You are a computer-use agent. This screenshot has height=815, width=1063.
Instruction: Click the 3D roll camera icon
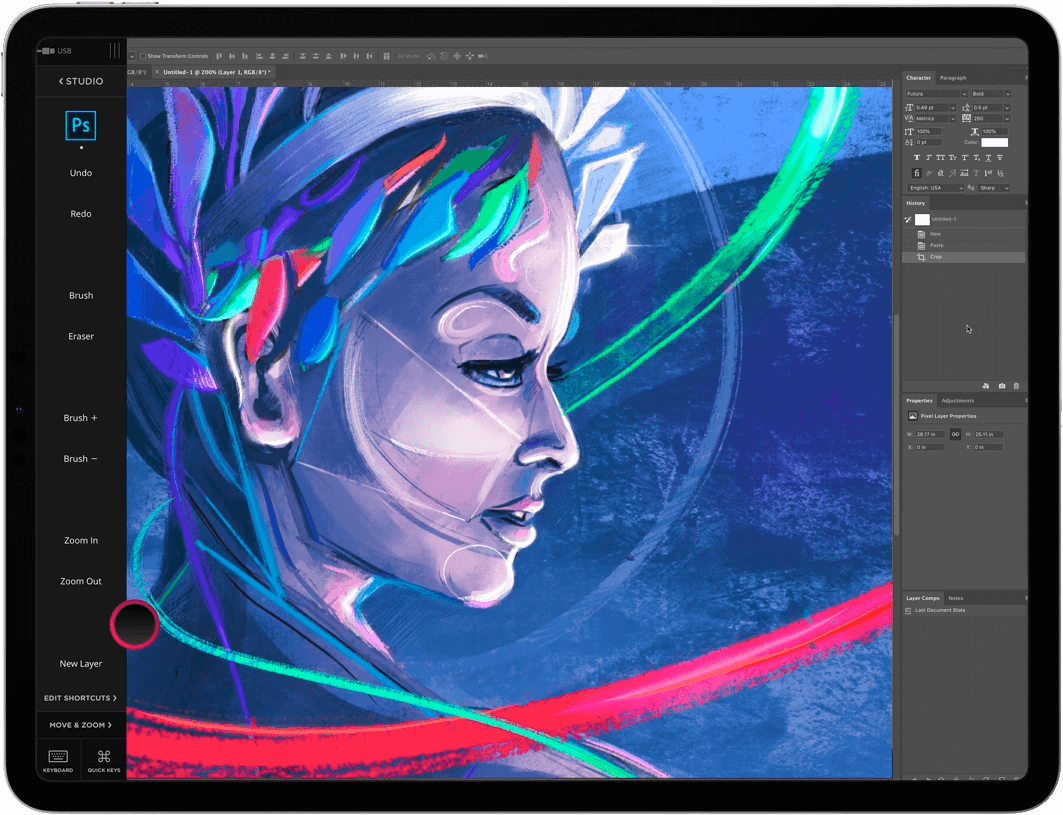click(x=444, y=56)
